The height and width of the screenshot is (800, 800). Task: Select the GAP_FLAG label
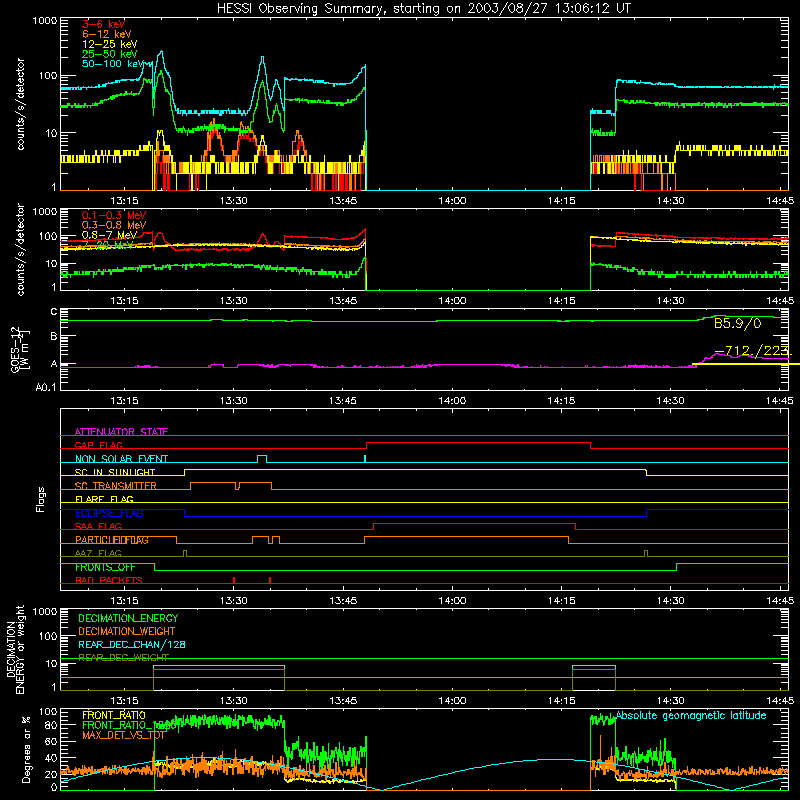[x=99, y=445]
